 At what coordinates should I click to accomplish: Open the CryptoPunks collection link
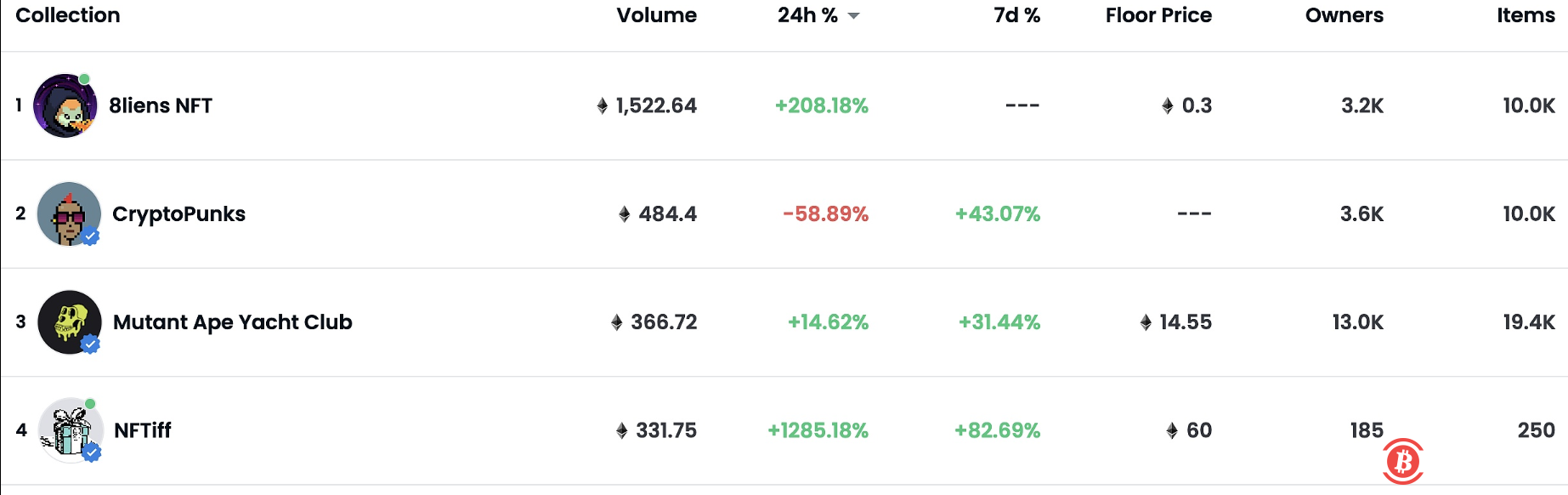178,213
